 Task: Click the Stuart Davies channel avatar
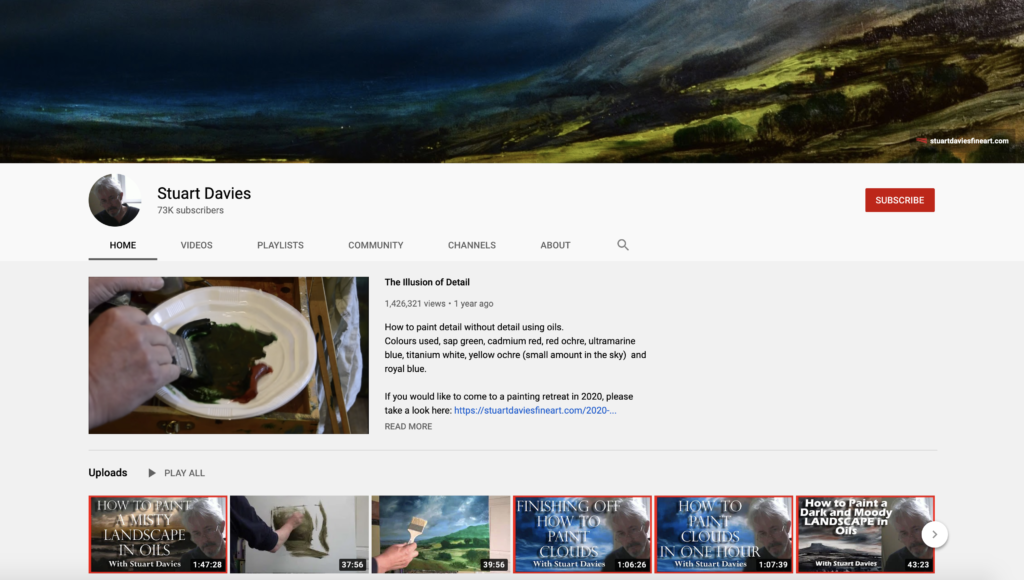coord(114,200)
